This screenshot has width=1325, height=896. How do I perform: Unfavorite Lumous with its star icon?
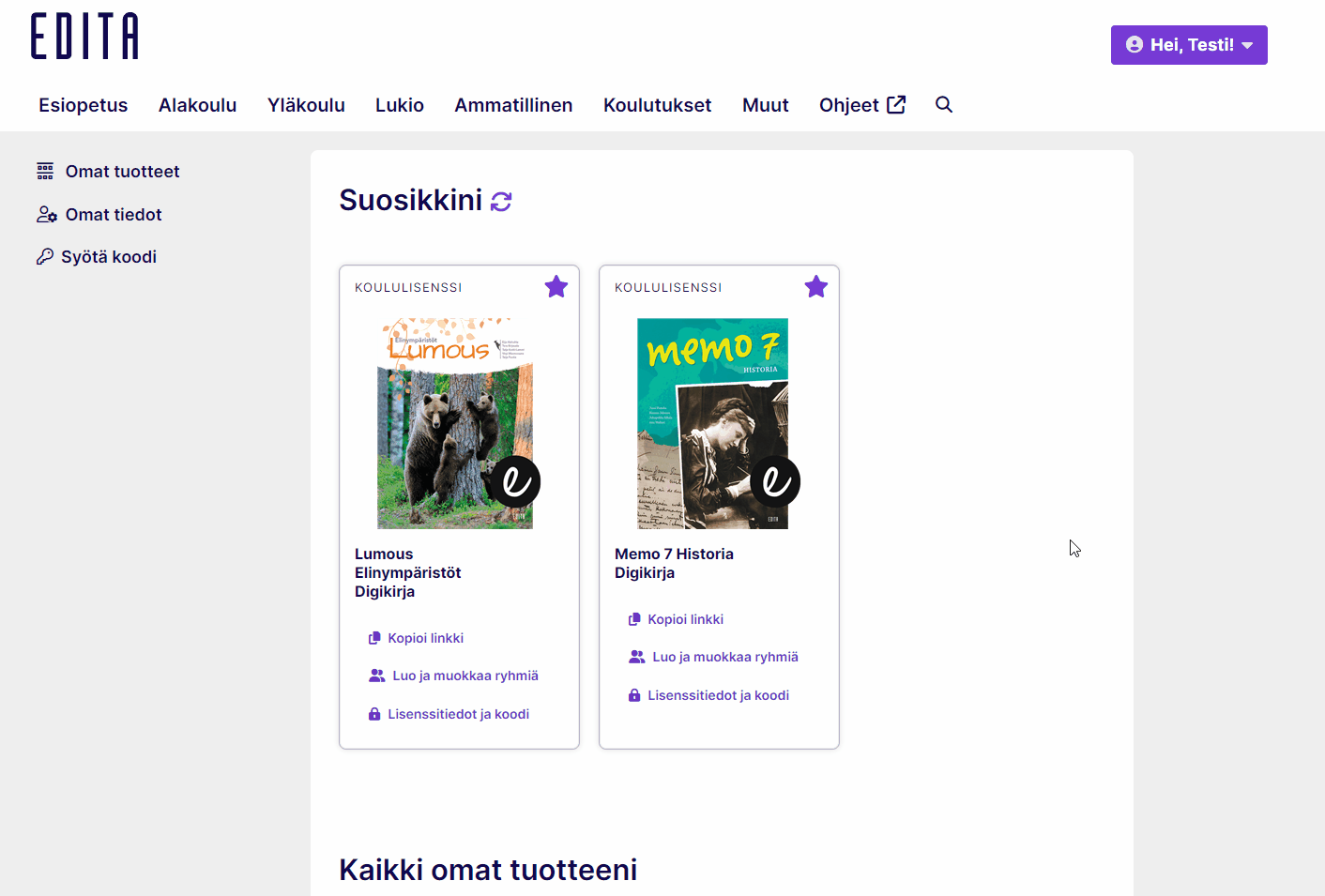point(556,287)
